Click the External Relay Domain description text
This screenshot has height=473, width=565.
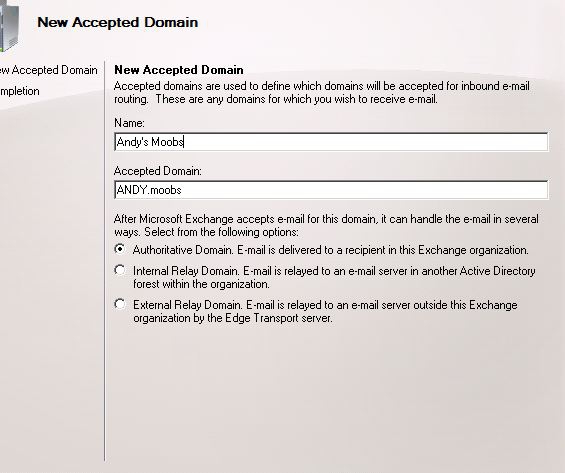click(x=325, y=311)
